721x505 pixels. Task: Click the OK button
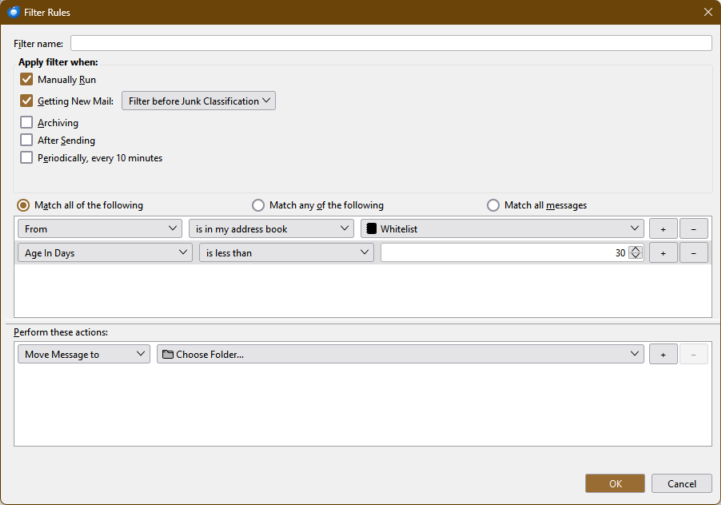tap(615, 483)
